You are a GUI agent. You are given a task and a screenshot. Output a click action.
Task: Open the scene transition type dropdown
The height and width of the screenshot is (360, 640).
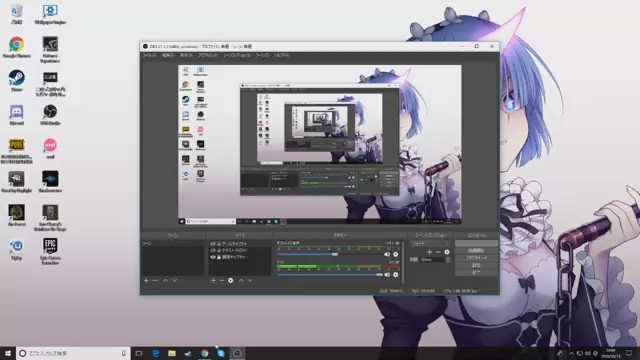[x=431, y=244]
